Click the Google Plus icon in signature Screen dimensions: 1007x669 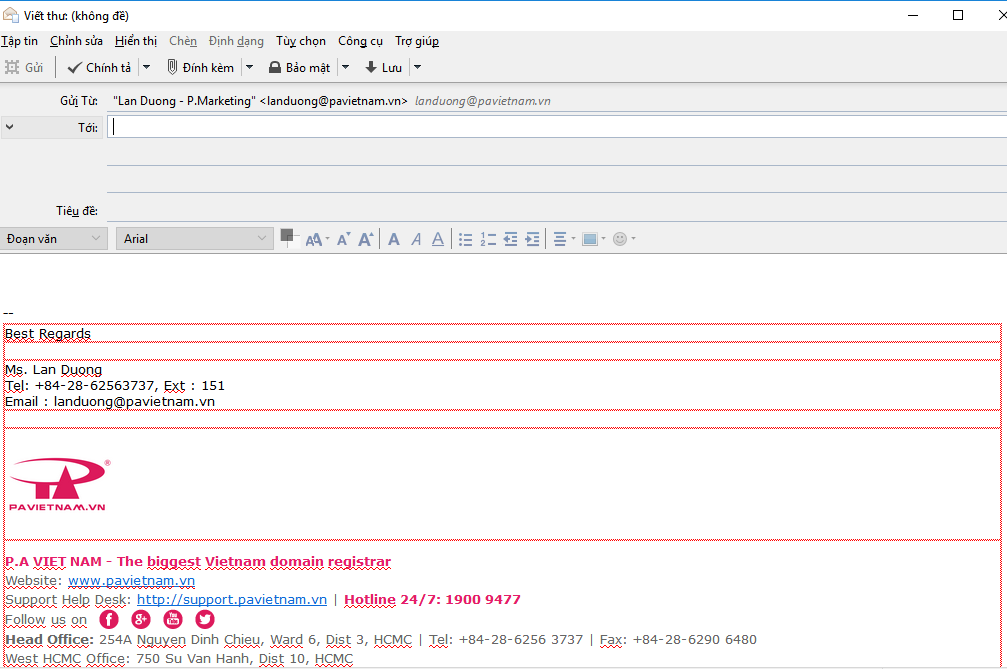[x=141, y=619]
